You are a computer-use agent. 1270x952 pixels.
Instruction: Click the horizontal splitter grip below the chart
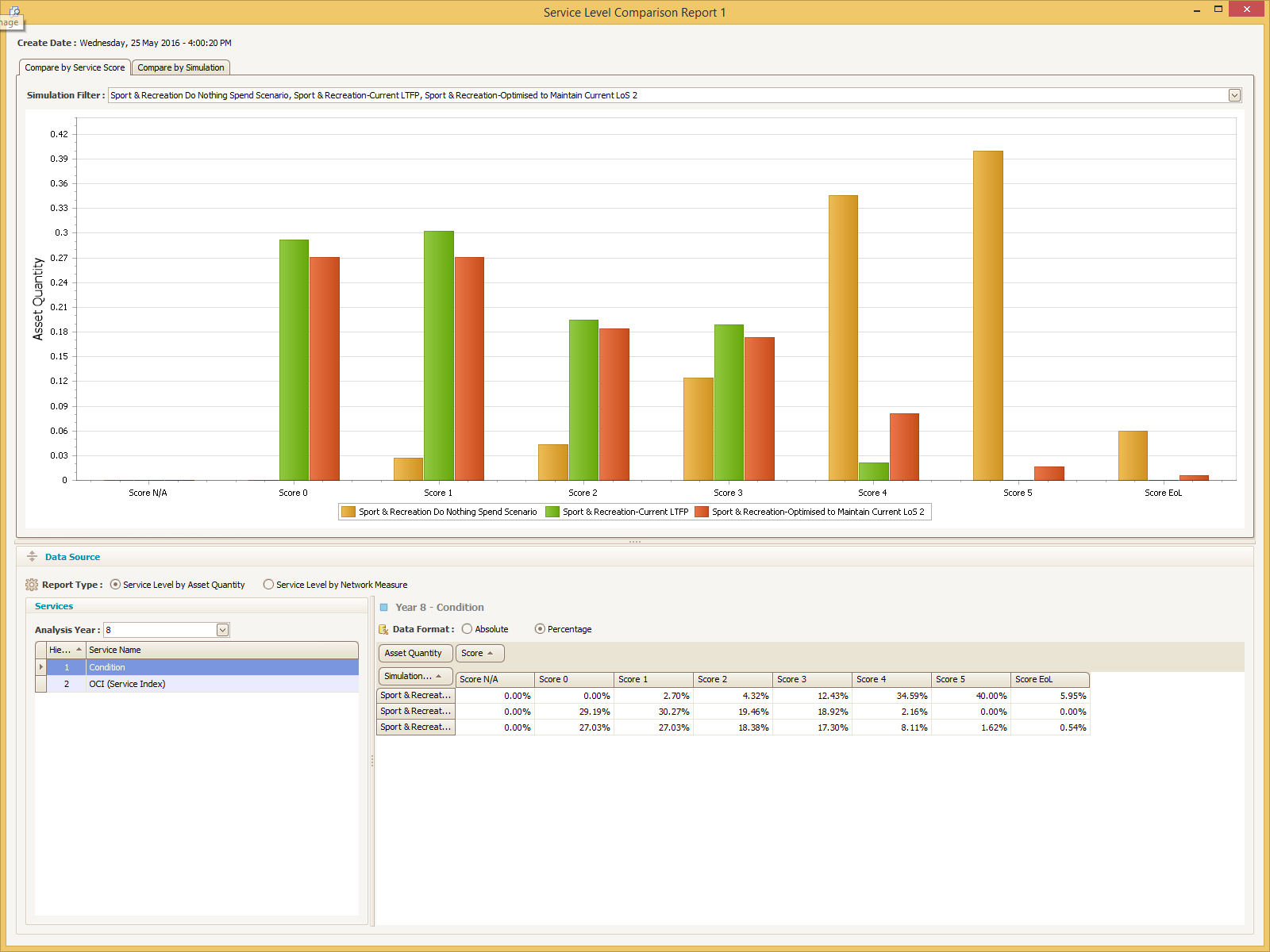pos(635,542)
